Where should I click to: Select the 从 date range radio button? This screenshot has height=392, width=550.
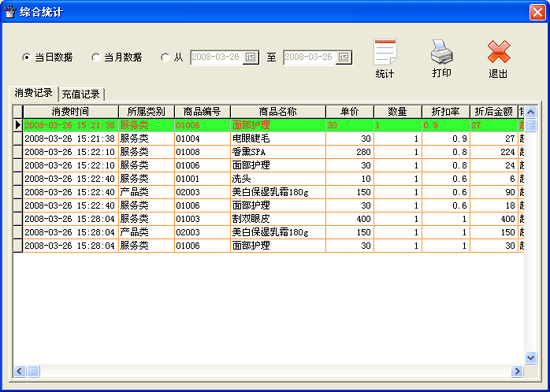[165, 57]
